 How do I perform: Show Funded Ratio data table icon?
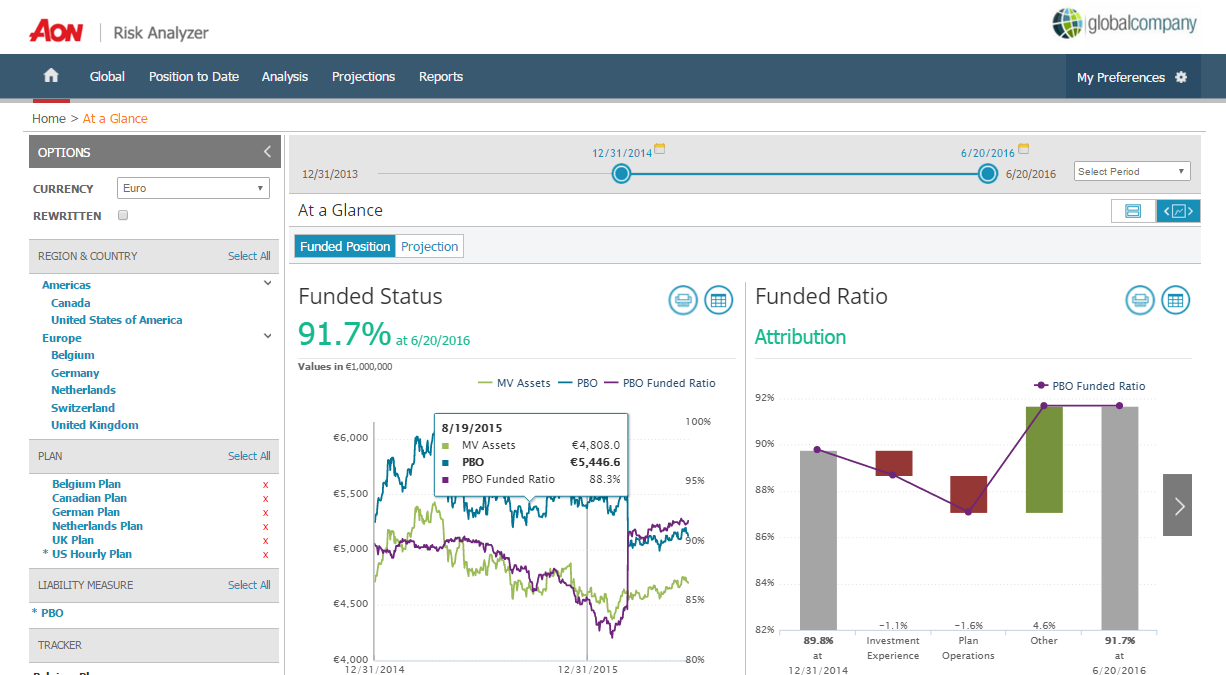1175,300
